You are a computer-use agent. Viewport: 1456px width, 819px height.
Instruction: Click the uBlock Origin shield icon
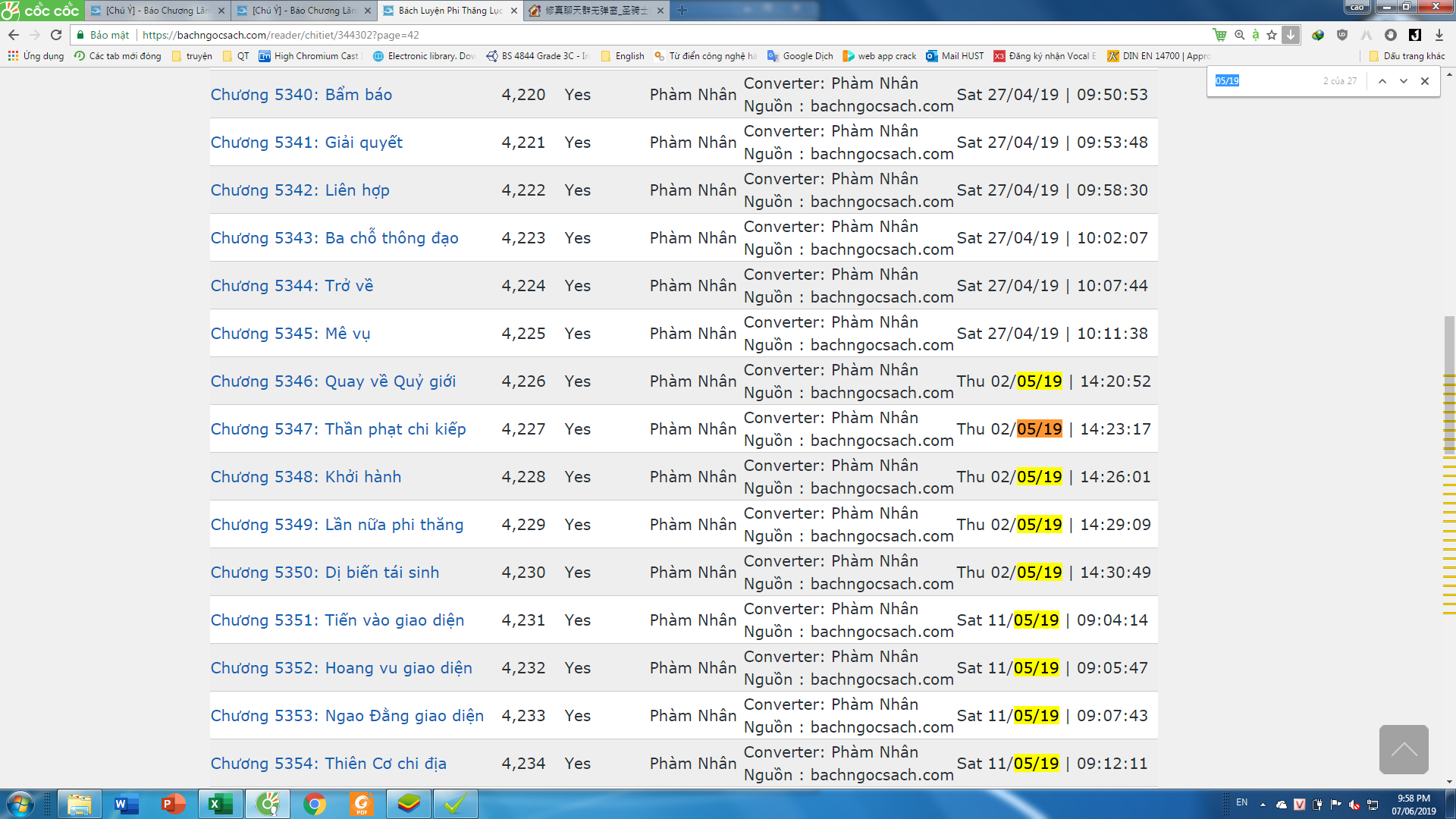click(1342, 35)
